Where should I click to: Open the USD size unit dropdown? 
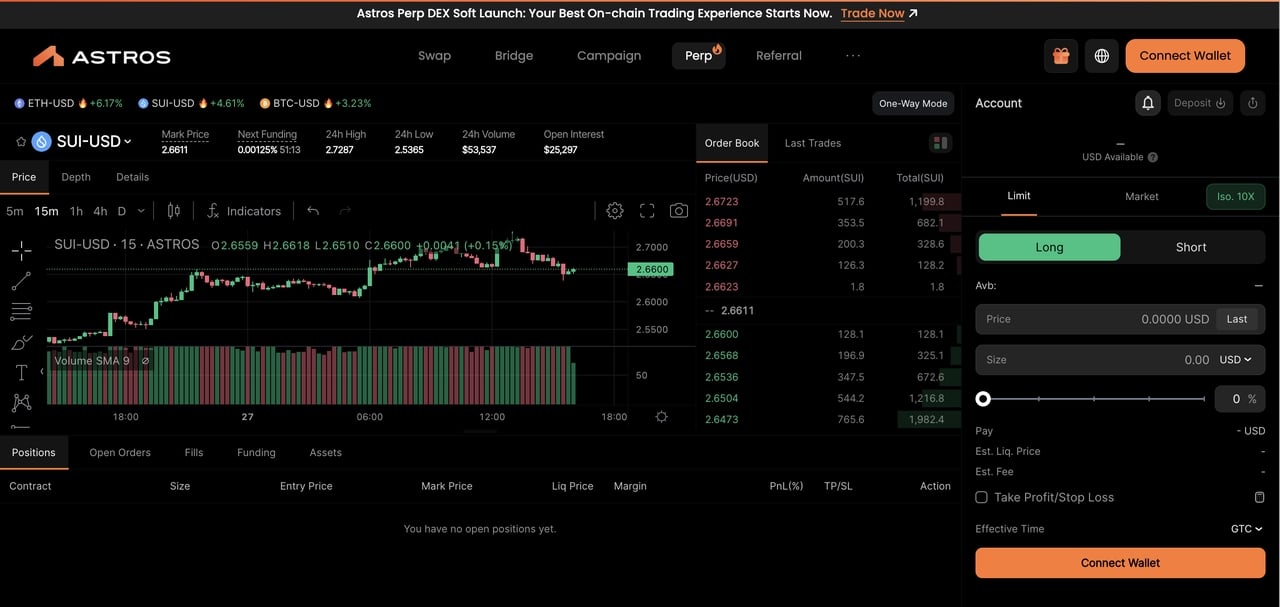pos(1235,360)
